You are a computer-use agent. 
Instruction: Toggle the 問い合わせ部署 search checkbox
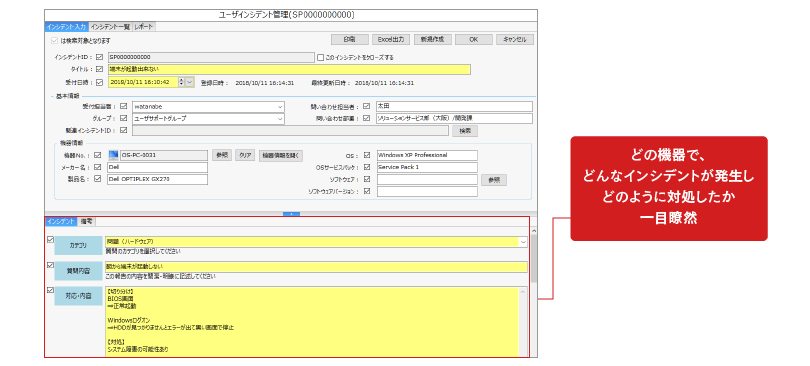coord(367,118)
